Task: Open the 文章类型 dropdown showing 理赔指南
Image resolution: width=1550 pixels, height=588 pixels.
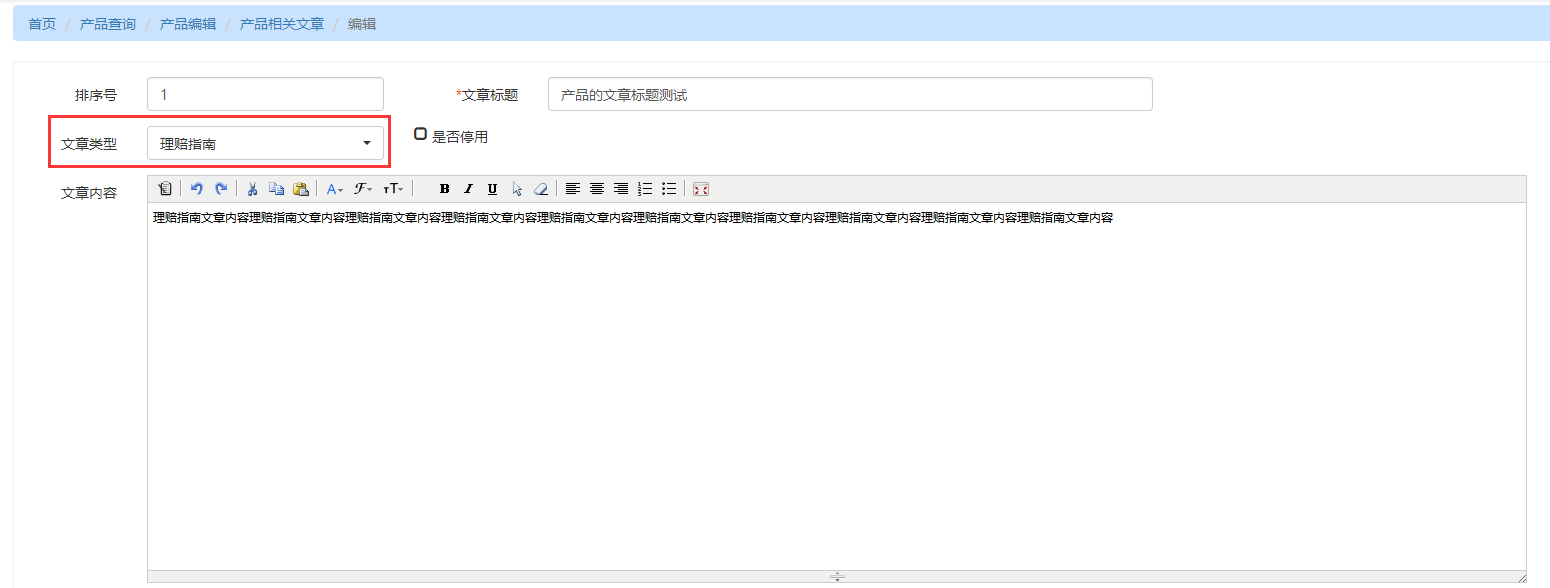Action: coord(265,144)
